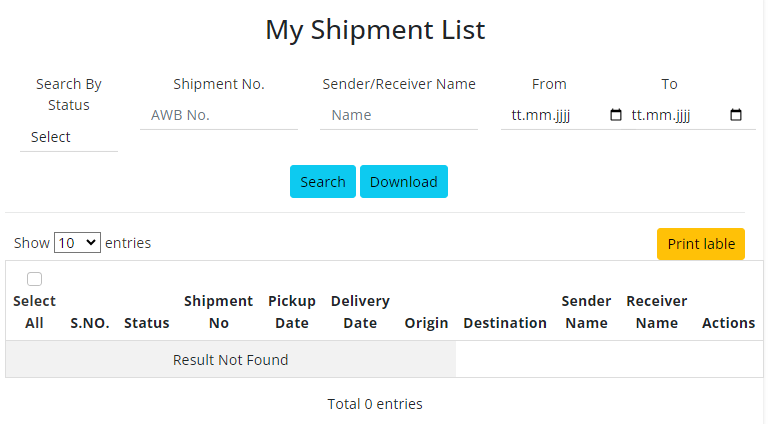Open the Search By Status dropdown
The width and height of the screenshot is (777, 424).
pos(69,137)
